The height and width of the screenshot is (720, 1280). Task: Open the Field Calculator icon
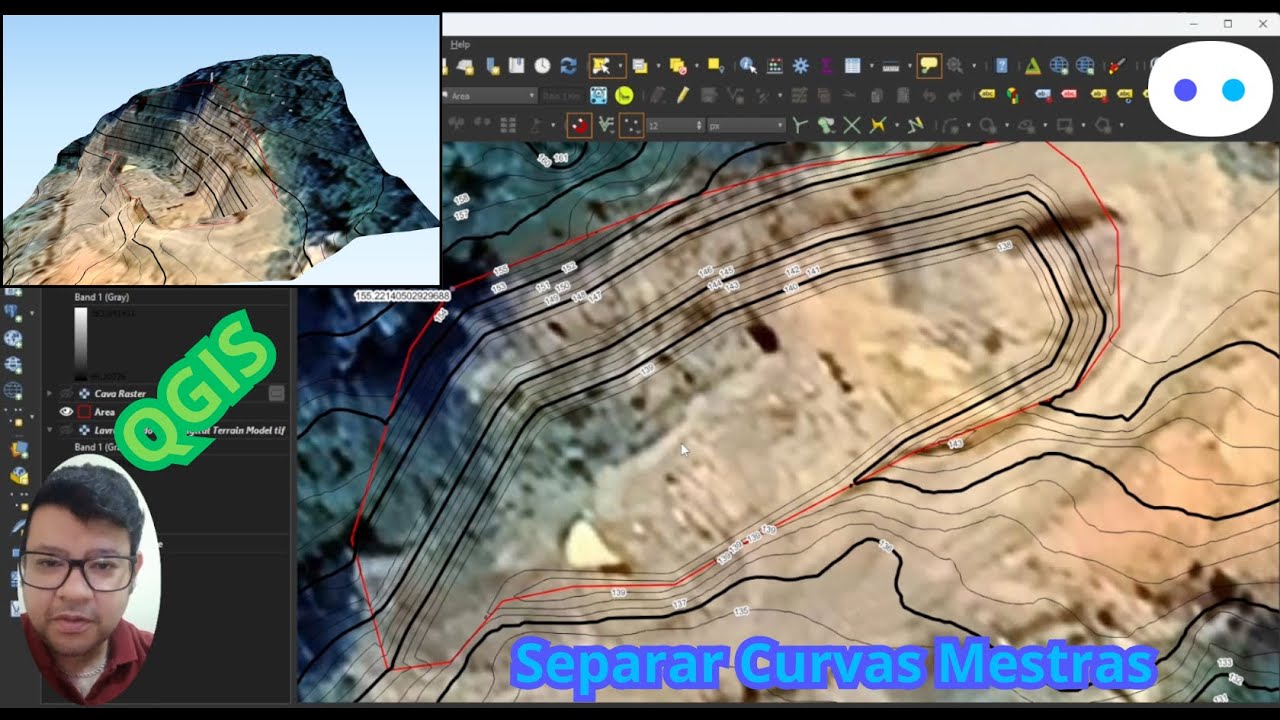[x=774, y=66]
